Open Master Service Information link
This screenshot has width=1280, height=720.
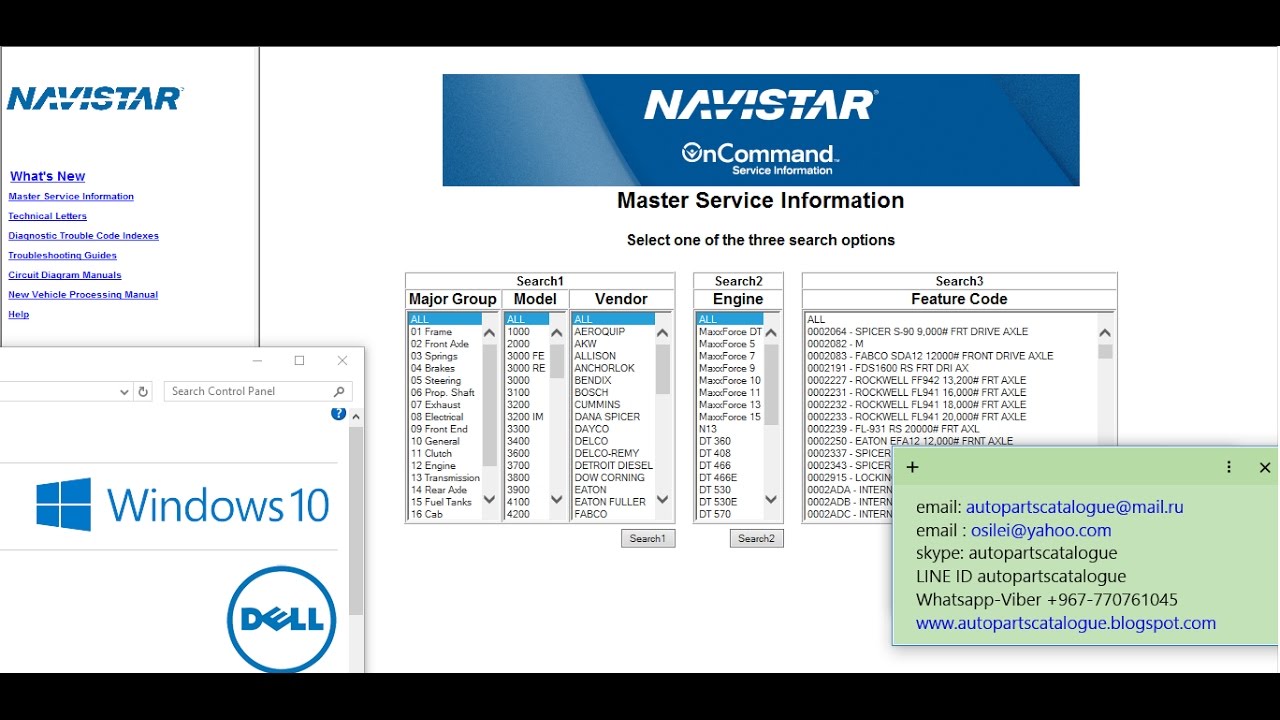[x=71, y=197]
